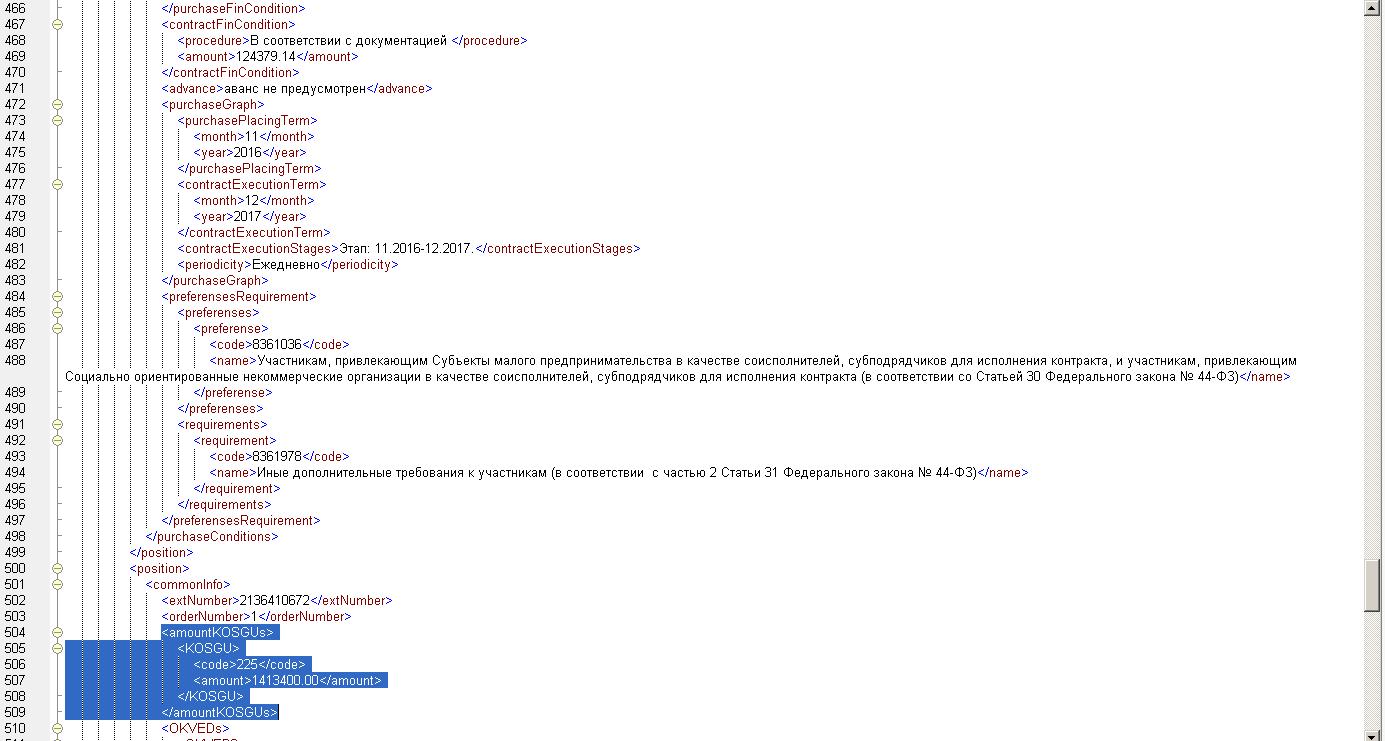Image resolution: width=1385 pixels, height=741 pixels.
Task: Collapse the commonInfo block
Action: tap(57, 584)
